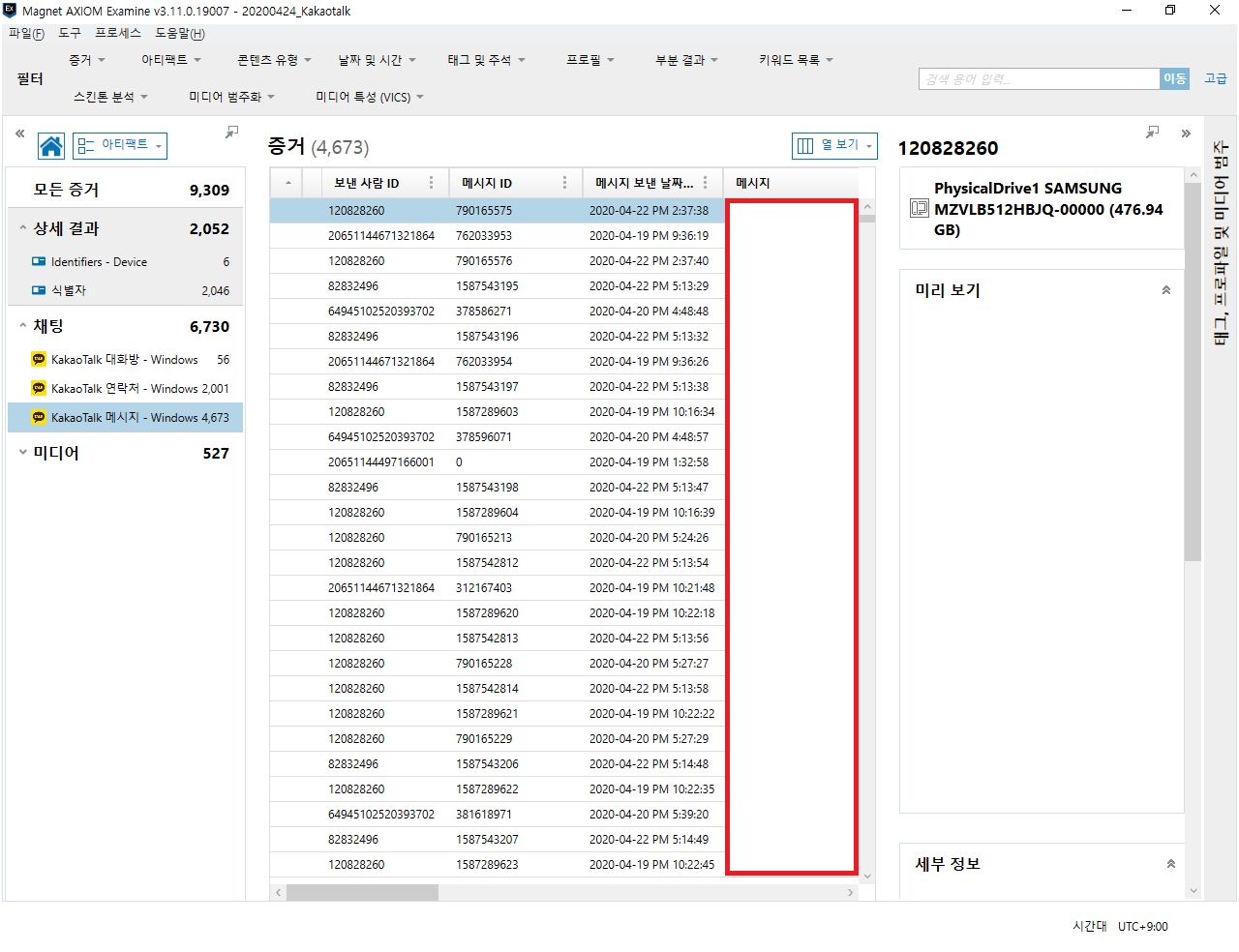Viewport: 1239px width, 952px height.
Task: Select row with message ID 1587289623
Action: (563, 865)
